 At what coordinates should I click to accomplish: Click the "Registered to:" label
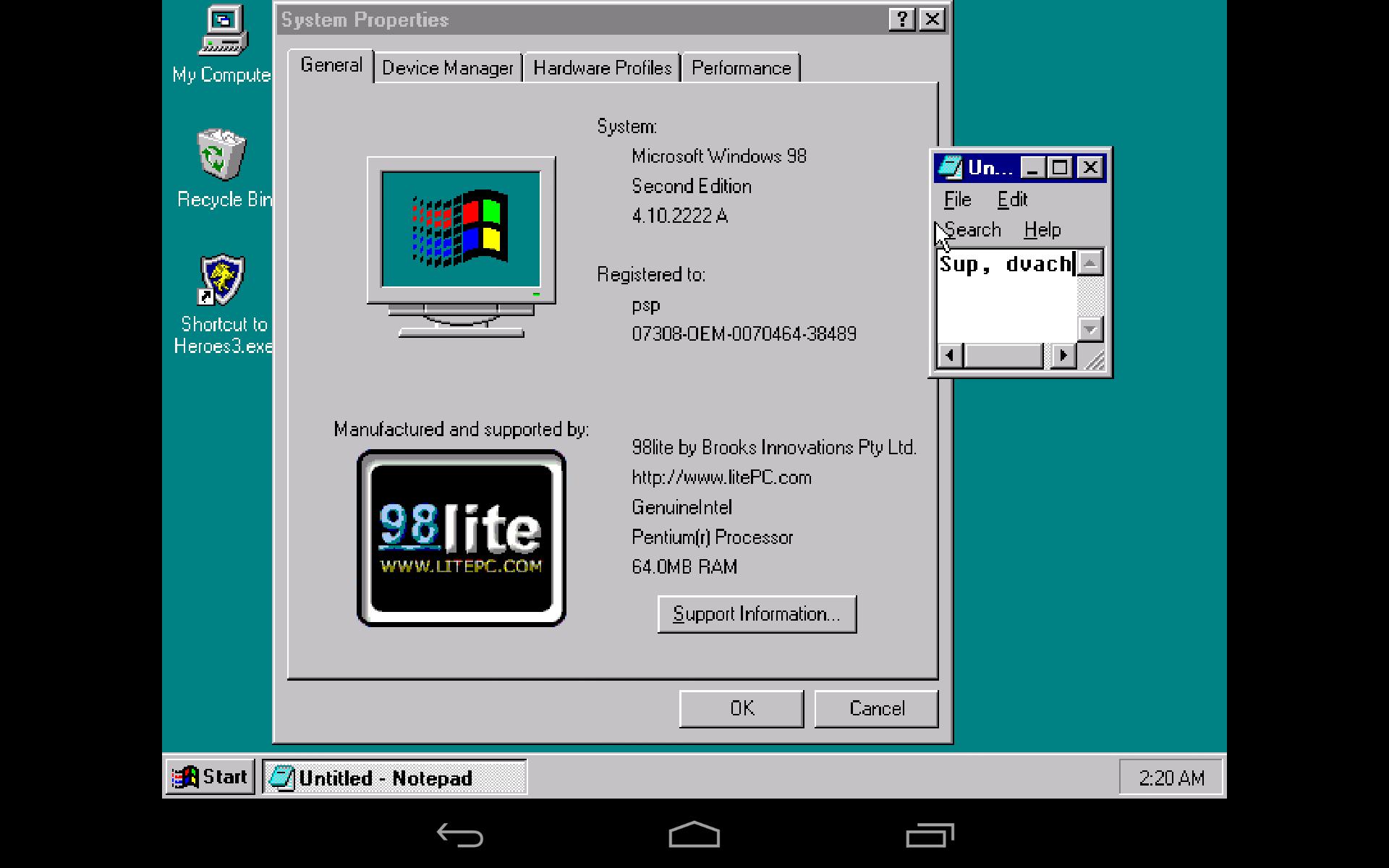pos(651,275)
